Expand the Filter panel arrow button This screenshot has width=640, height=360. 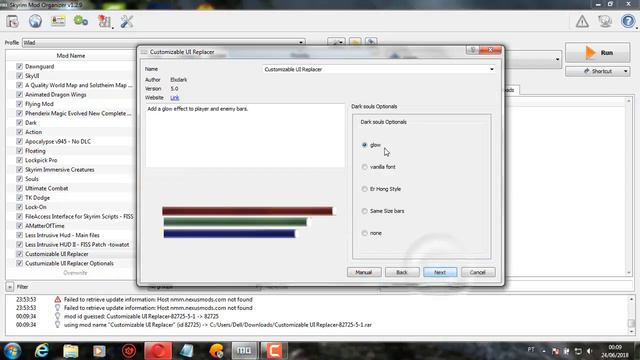coord(9,287)
